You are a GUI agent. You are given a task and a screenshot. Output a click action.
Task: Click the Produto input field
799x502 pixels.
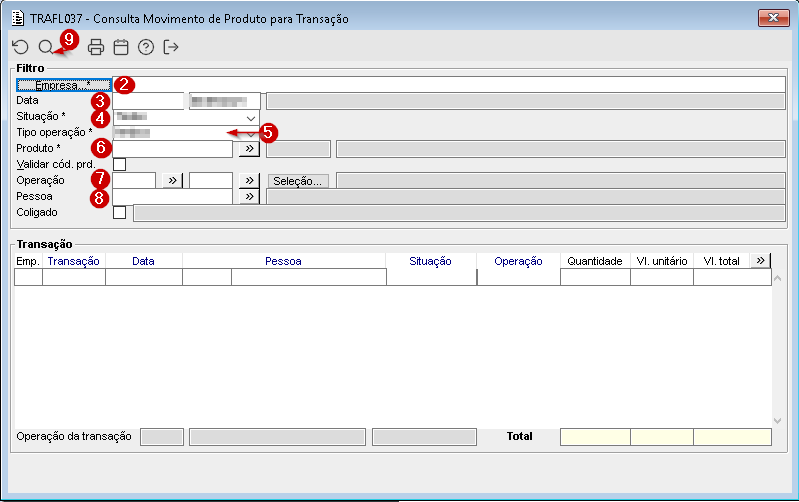172,149
